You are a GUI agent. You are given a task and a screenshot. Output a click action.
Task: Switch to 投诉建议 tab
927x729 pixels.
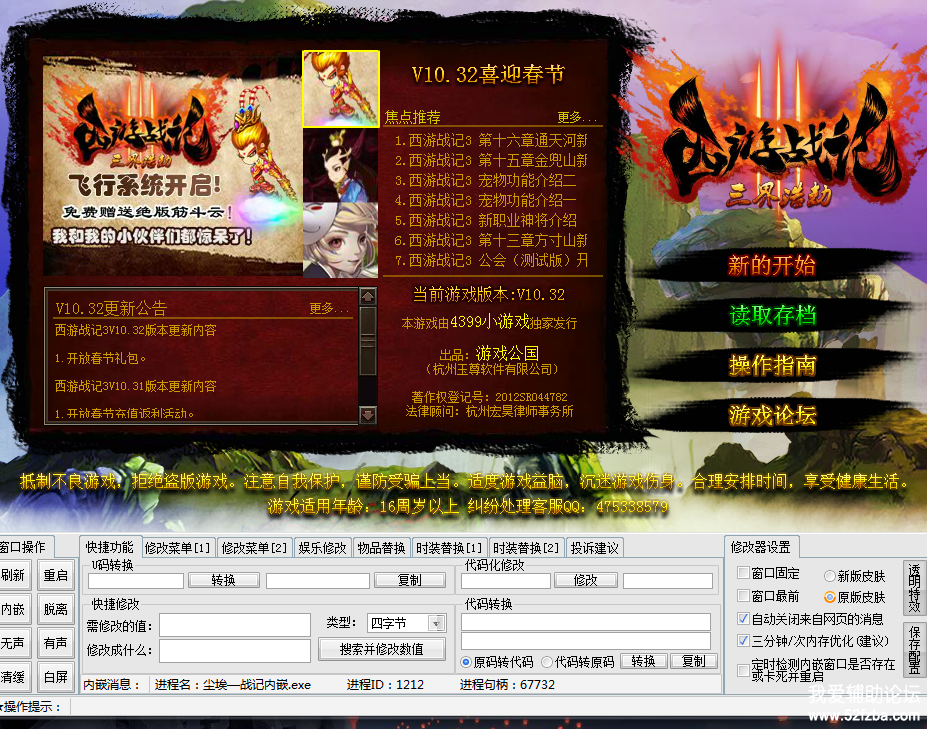595,548
